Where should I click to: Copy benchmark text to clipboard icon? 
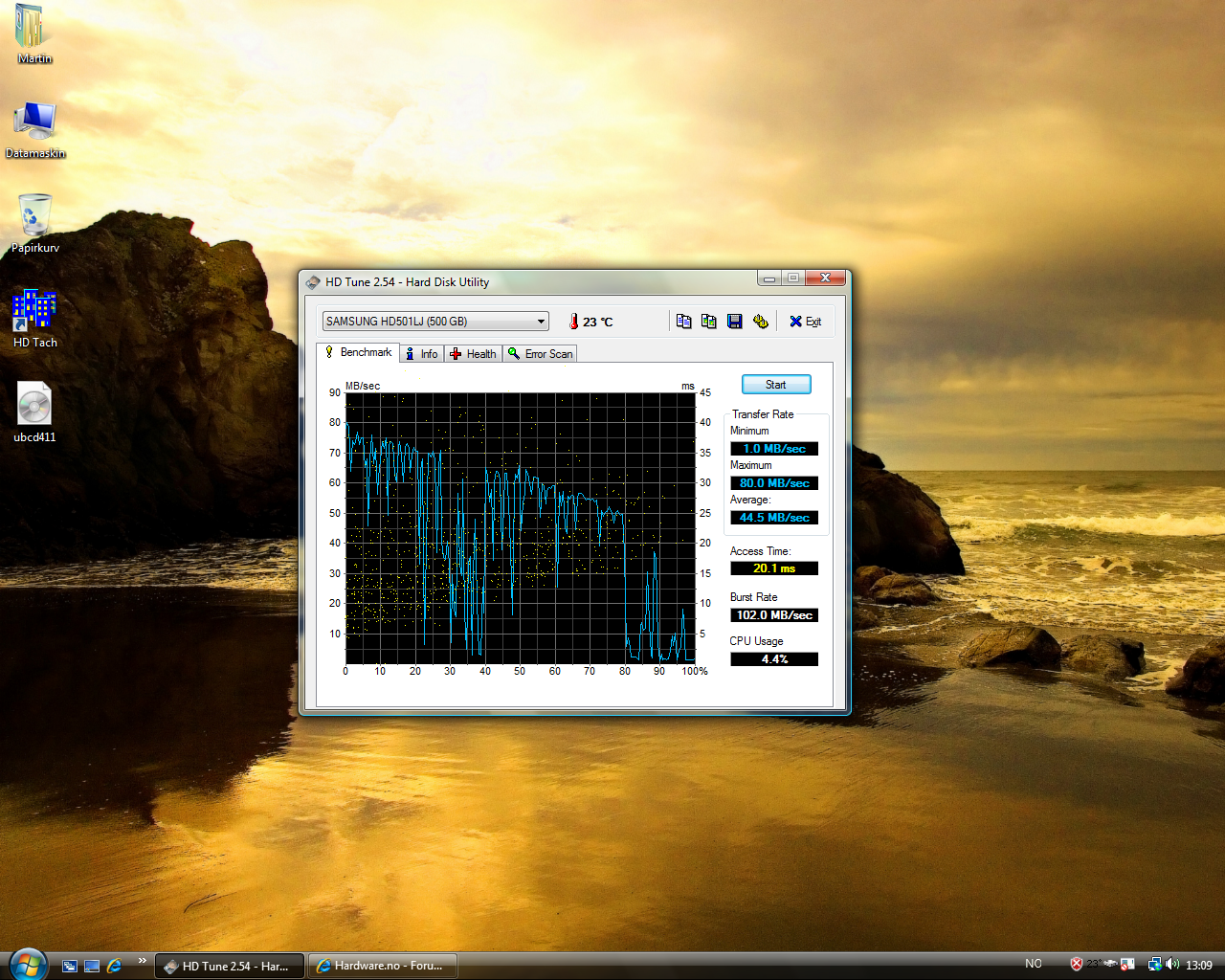683,322
